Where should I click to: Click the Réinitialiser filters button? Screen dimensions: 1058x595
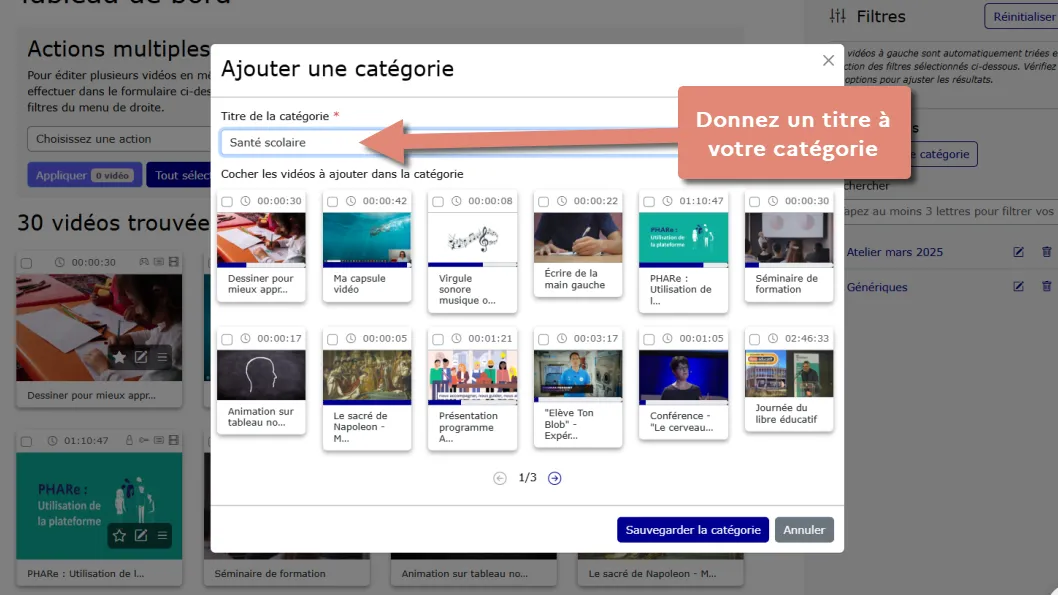(1022, 17)
